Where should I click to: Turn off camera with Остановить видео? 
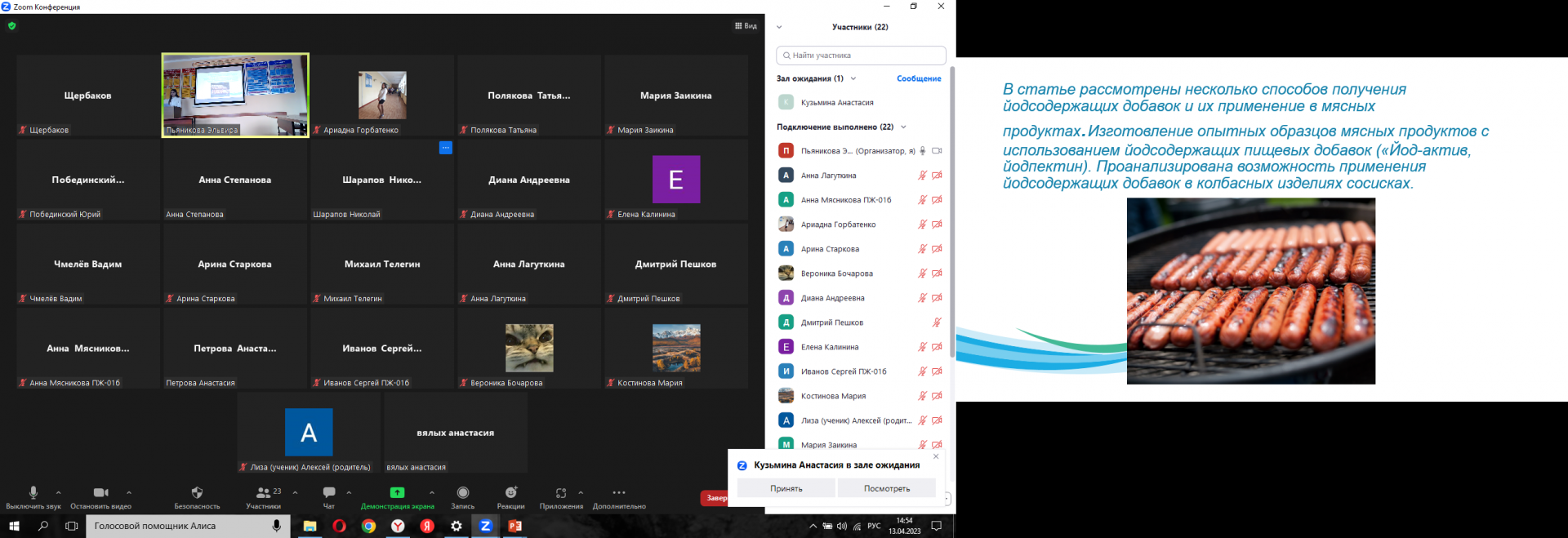tap(101, 496)
